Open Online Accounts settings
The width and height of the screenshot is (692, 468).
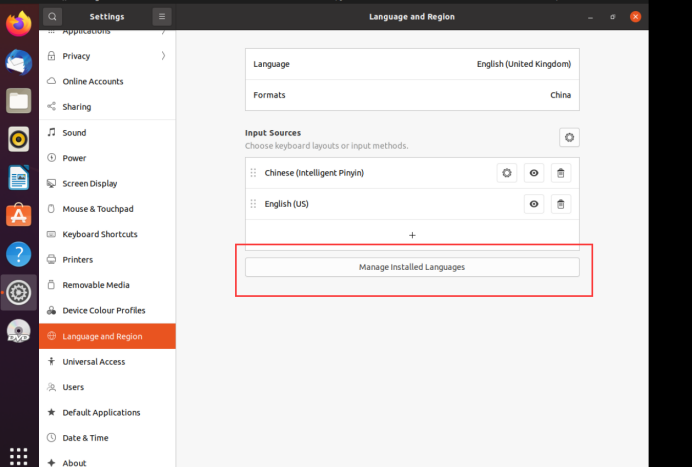[x=107, y=81]
